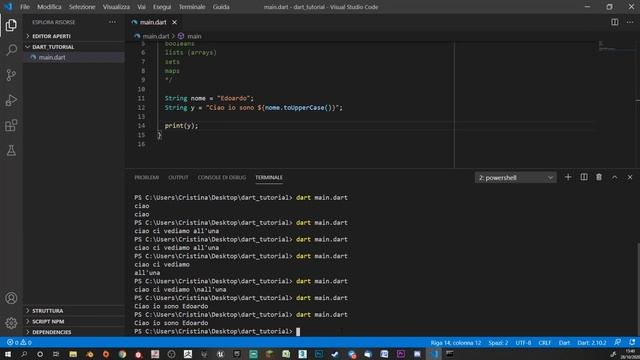Expand the Script NPM section

[x=74, y=321]
